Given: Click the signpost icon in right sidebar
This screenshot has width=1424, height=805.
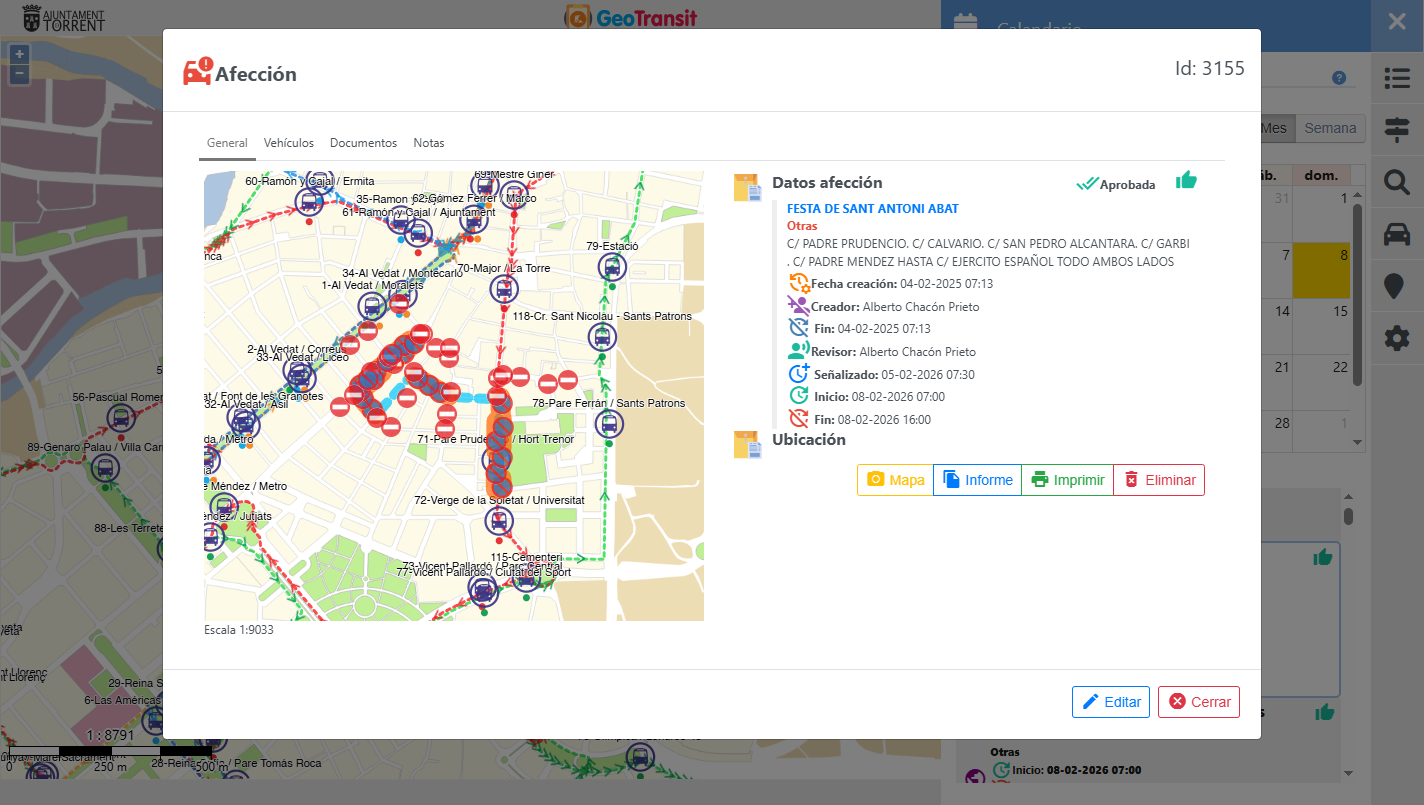Looking at the screenshot, I should point(1397,129).
